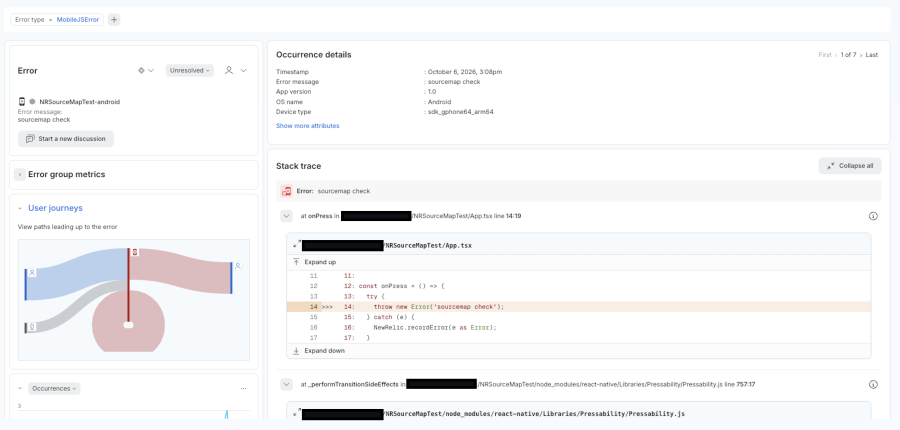Click the collapse icon beside Pressability.js file path
900x430 pixels.
click(x=296, y=413)
